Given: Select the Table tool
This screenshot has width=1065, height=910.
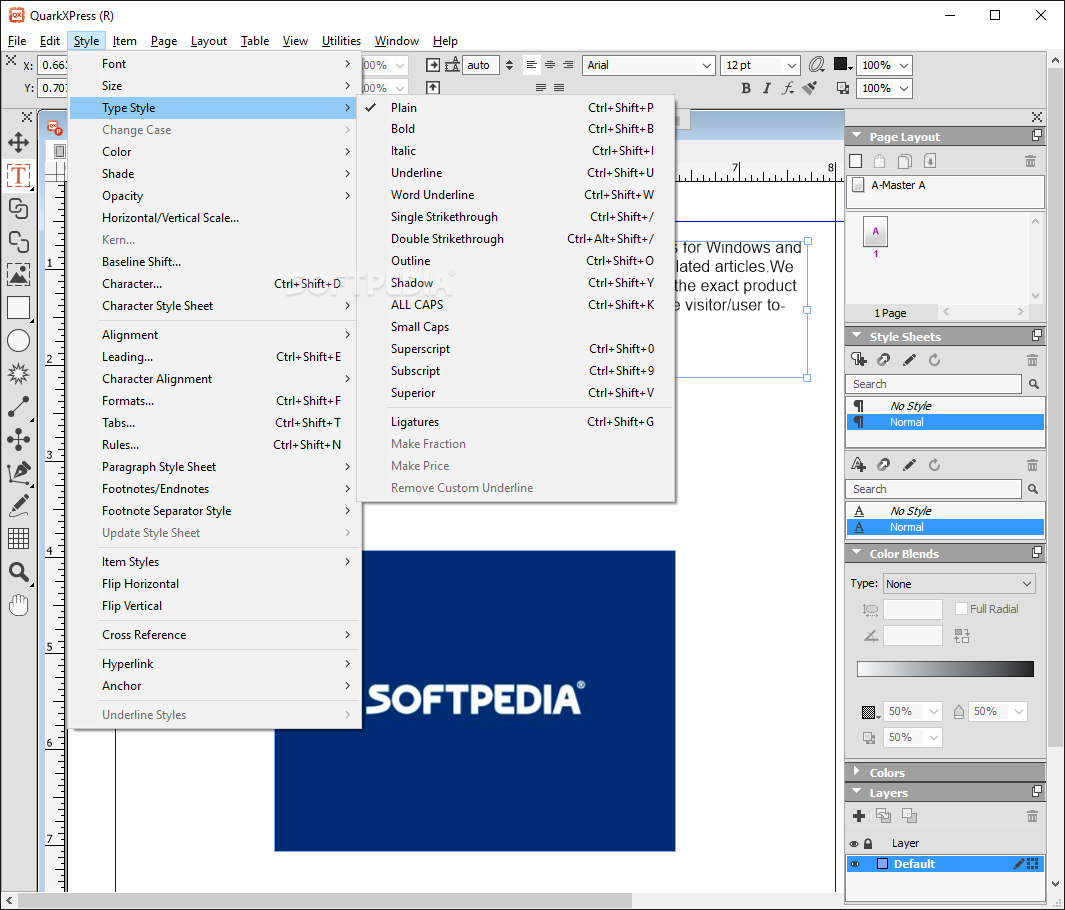Looking at the screenshot, I should point(18,539).
